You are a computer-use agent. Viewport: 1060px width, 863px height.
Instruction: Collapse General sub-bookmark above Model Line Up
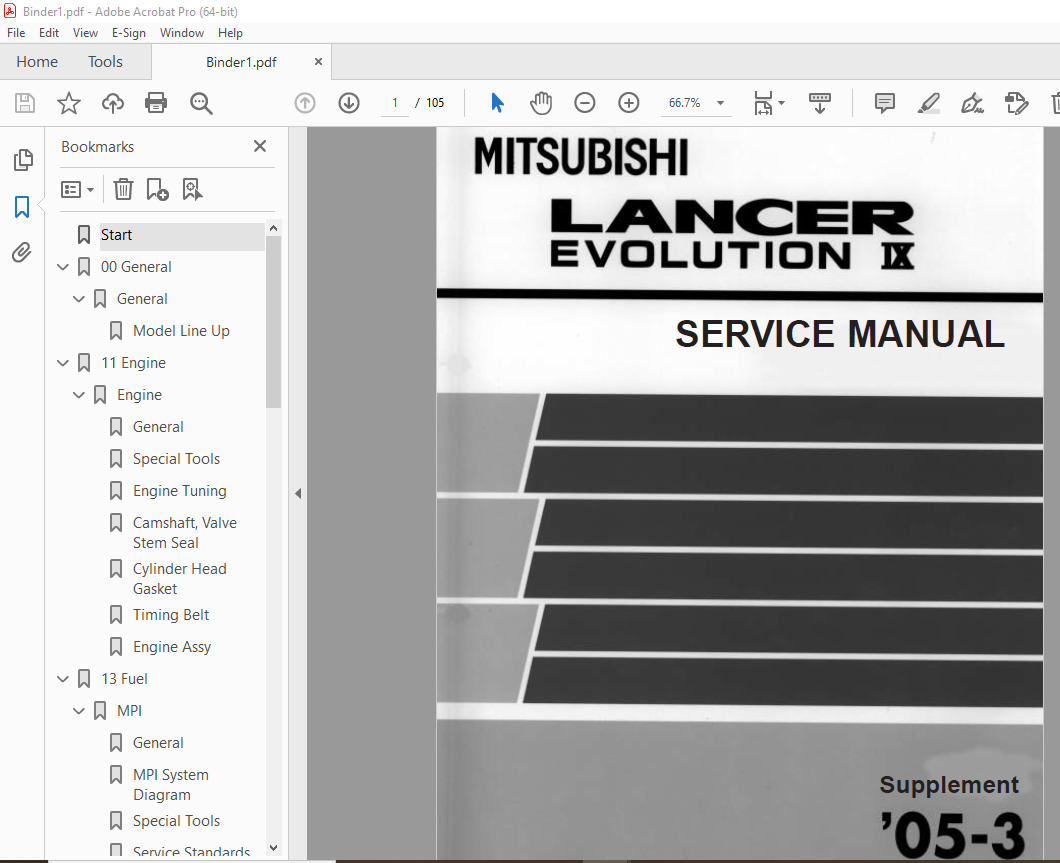click(x=79, y=299)
